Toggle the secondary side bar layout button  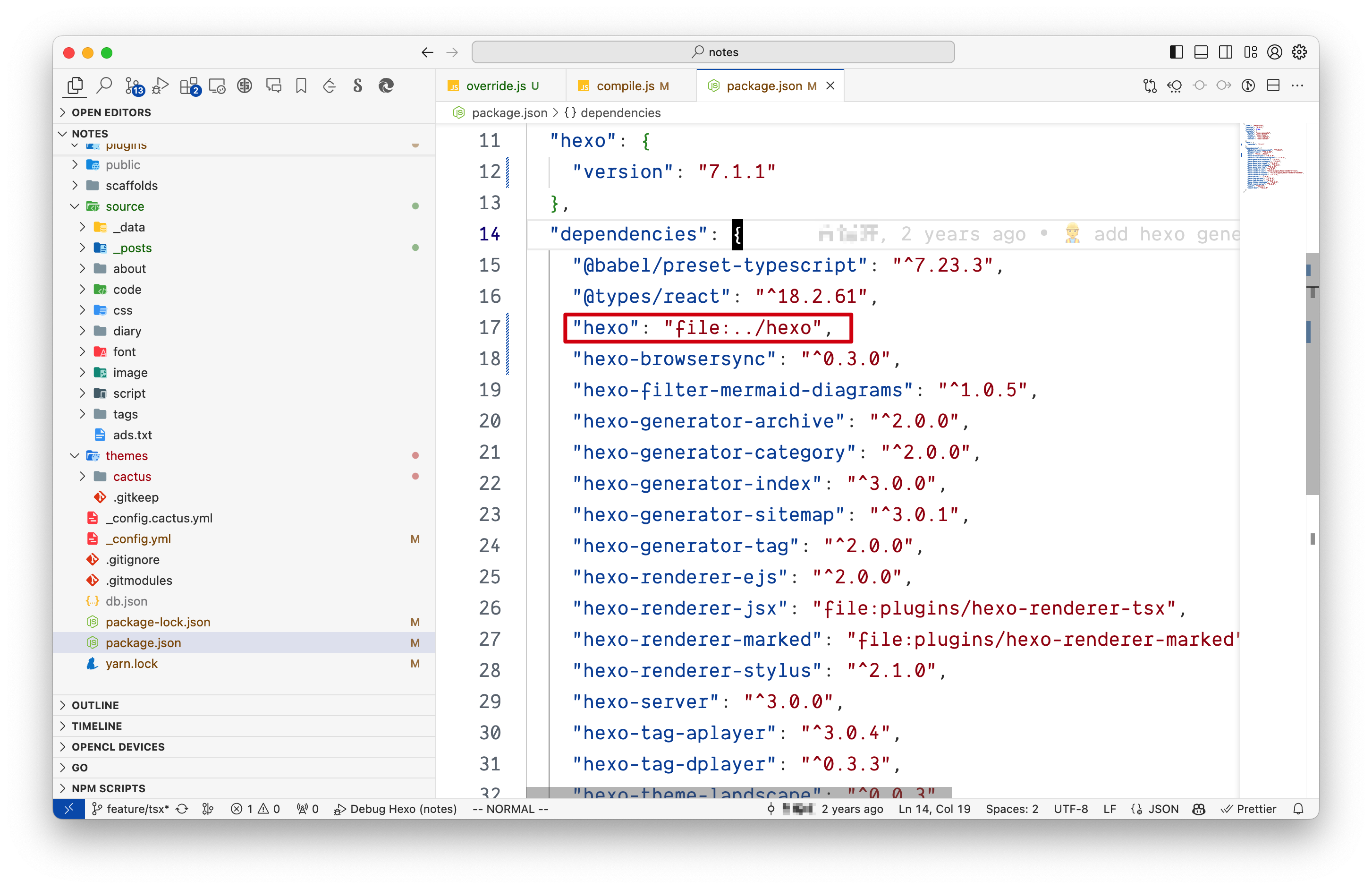(1226, 52)
